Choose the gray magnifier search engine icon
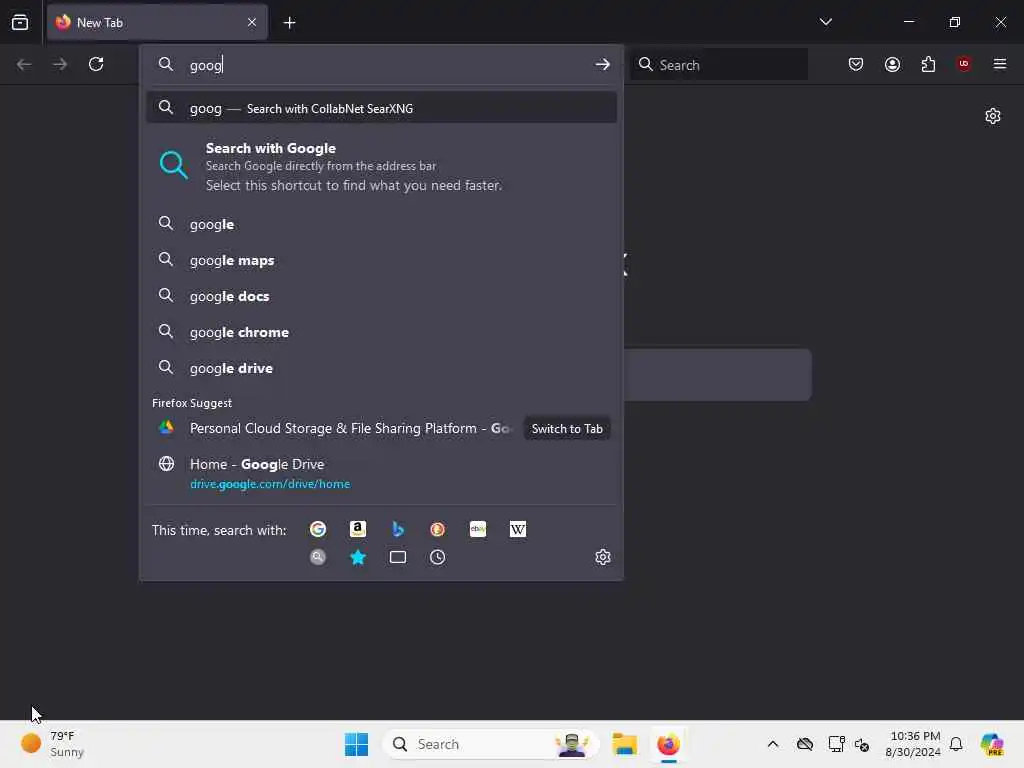 318,557
